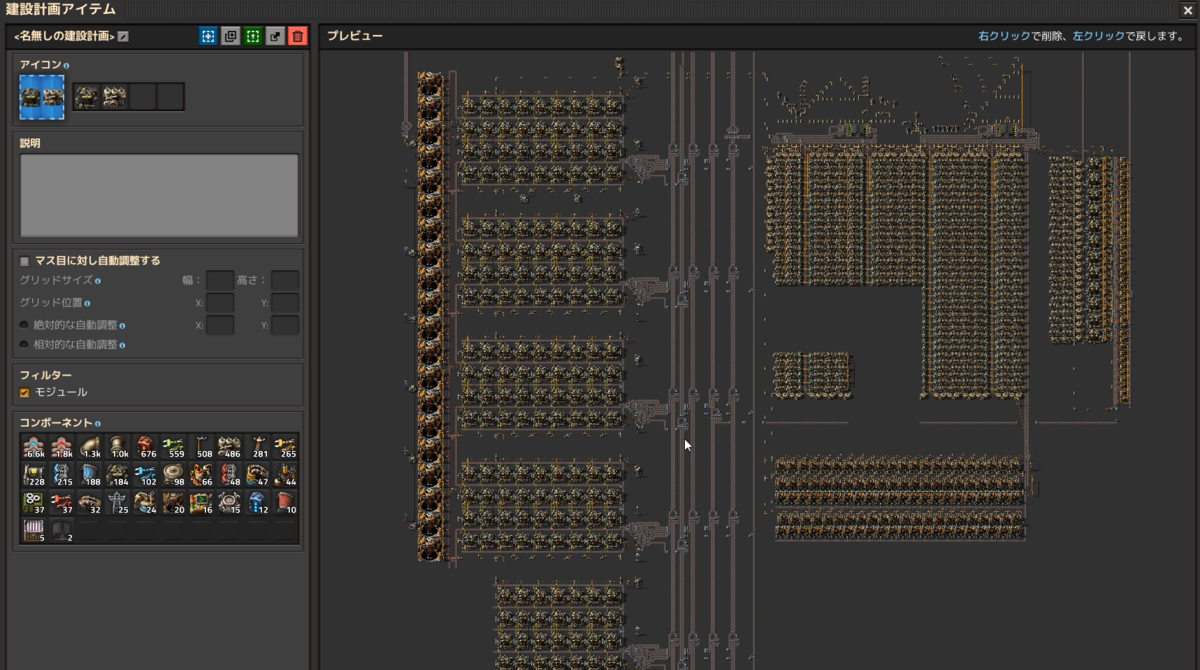1200x670 pixels.
Task: Click the dark gate component showing 2
Action: (x=62, y=530)
